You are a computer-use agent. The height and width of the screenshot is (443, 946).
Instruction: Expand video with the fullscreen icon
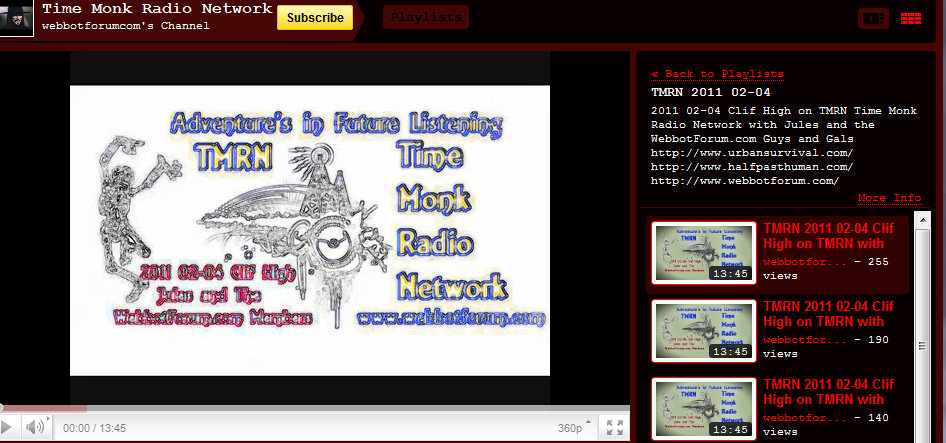click(x=615, y=428)
